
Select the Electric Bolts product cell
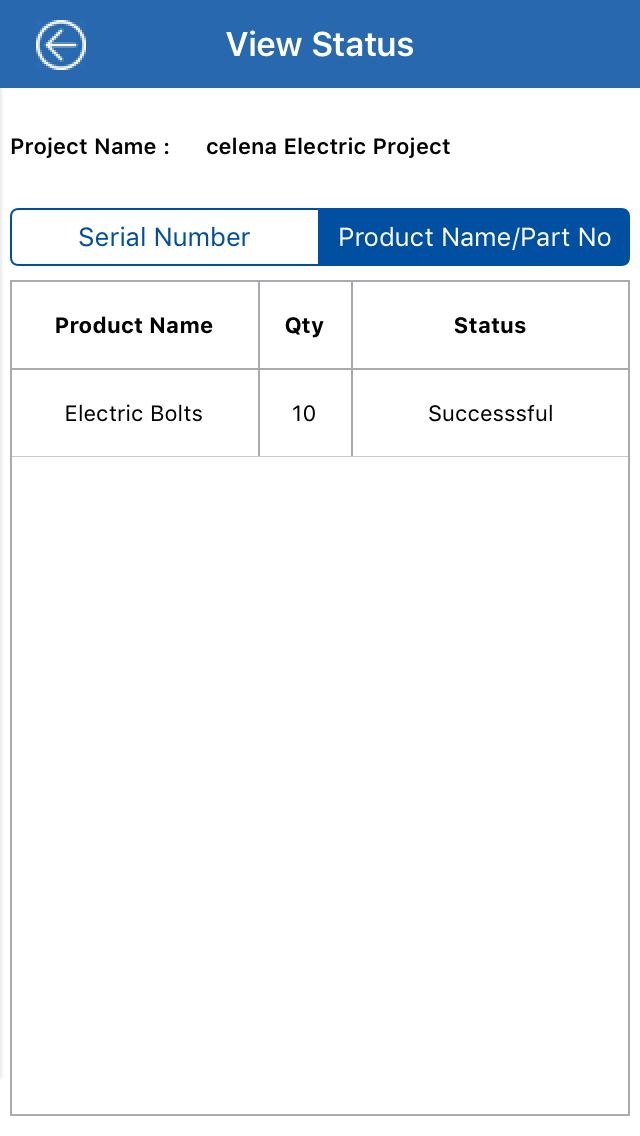(x=134, y=413)
